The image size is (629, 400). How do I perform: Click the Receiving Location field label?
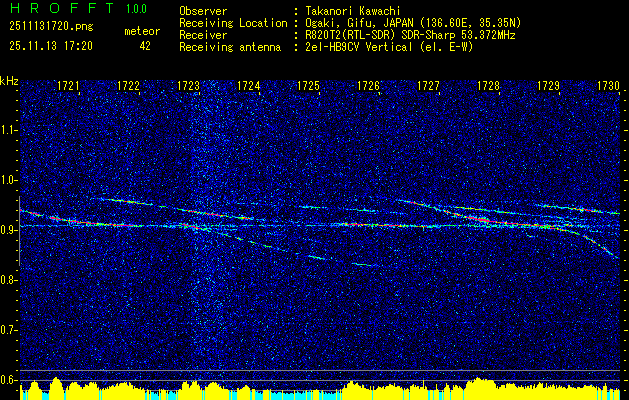tap(233, 23)
